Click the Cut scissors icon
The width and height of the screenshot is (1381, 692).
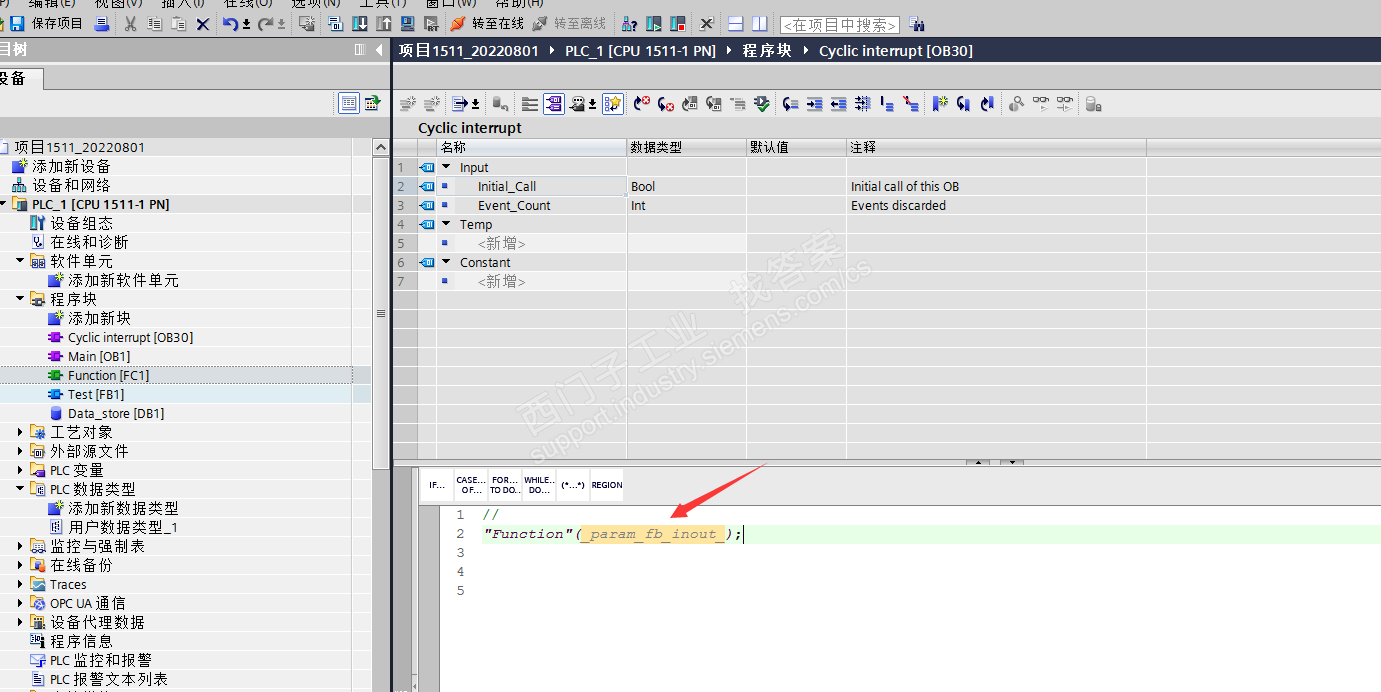(130, 23)
